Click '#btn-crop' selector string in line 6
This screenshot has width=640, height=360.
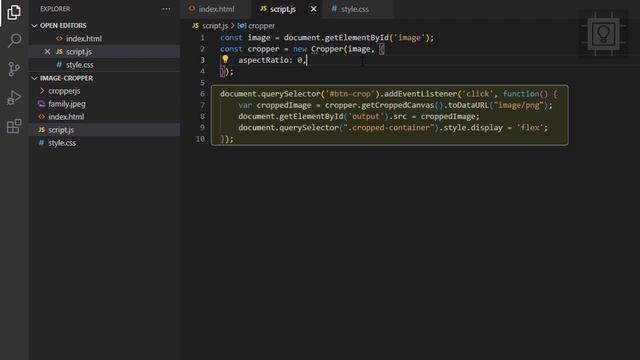350,94
